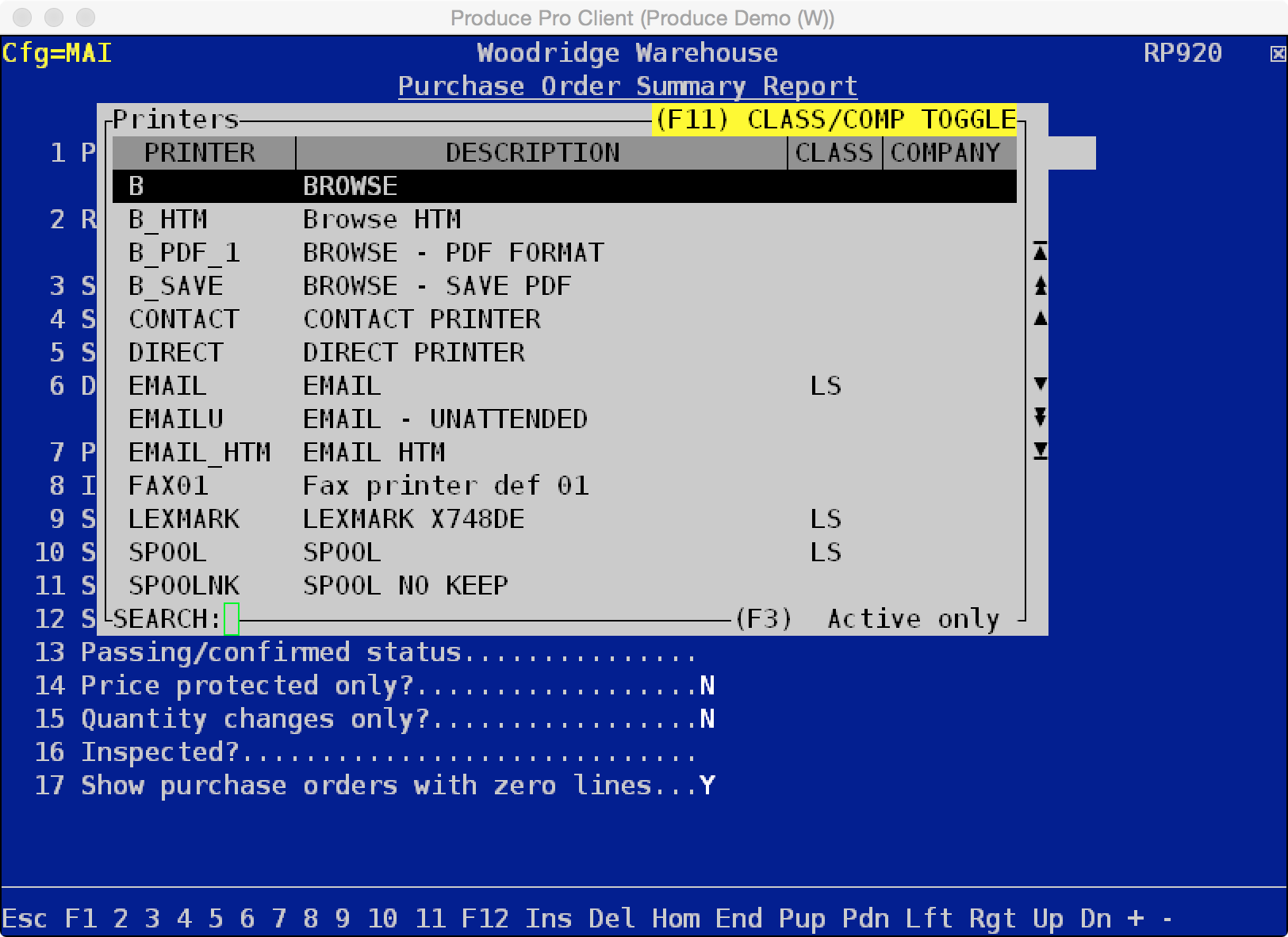Select the CONTACT PRINTER row
1288x937 pixels.
coord(565,319)
